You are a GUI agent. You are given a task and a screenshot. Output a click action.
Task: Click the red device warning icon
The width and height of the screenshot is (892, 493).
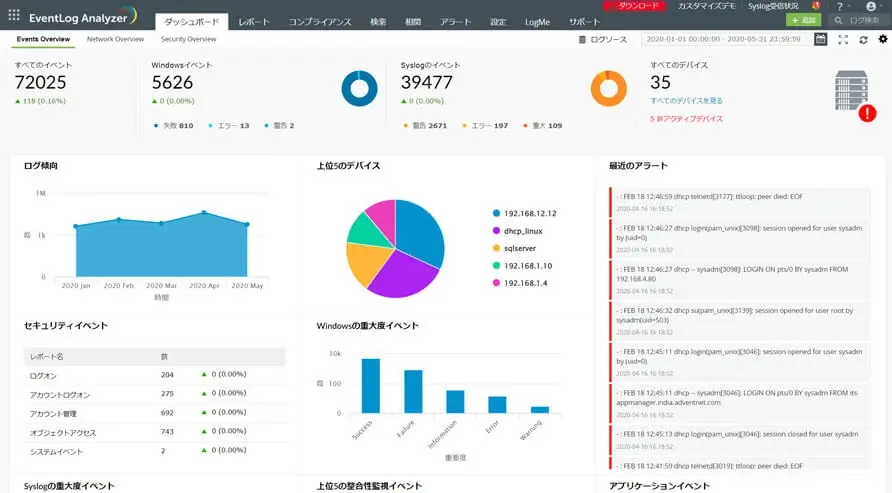[867, 113]
